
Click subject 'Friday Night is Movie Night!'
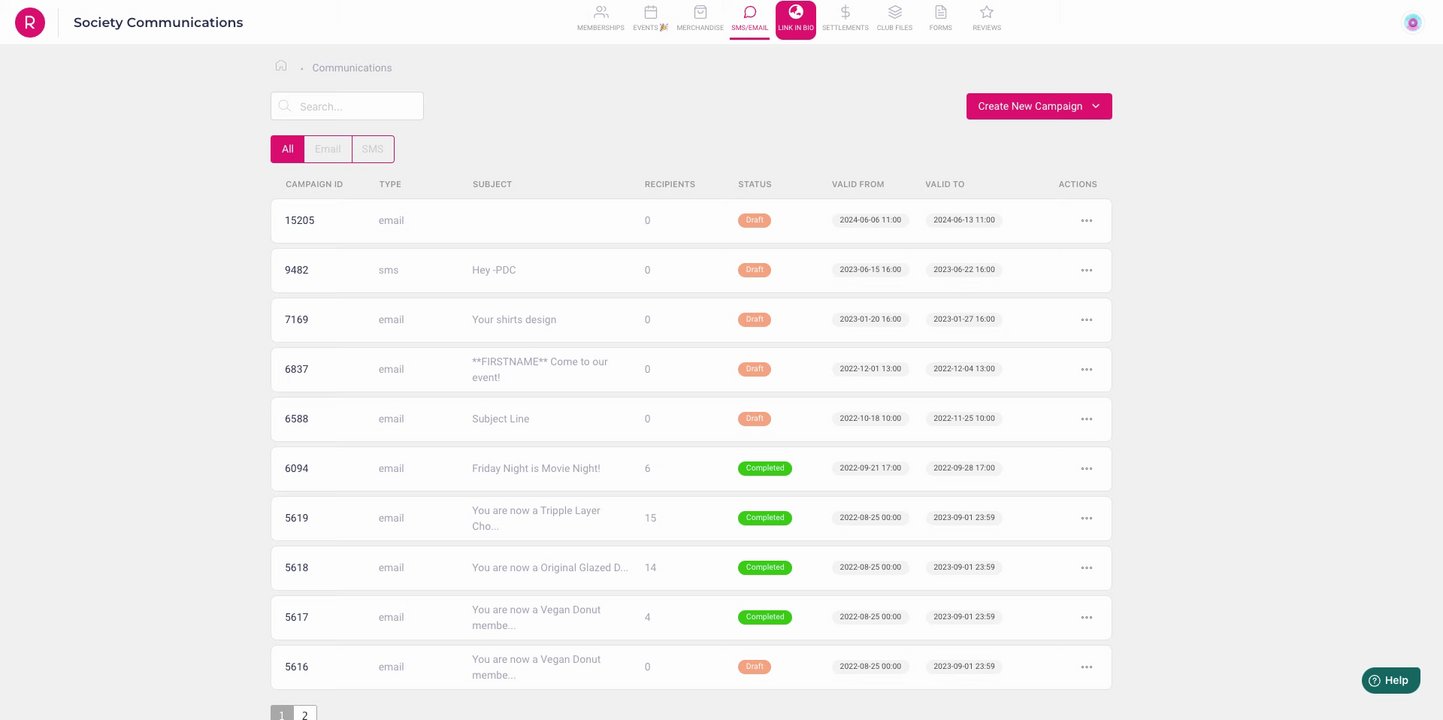click(536, 469)
